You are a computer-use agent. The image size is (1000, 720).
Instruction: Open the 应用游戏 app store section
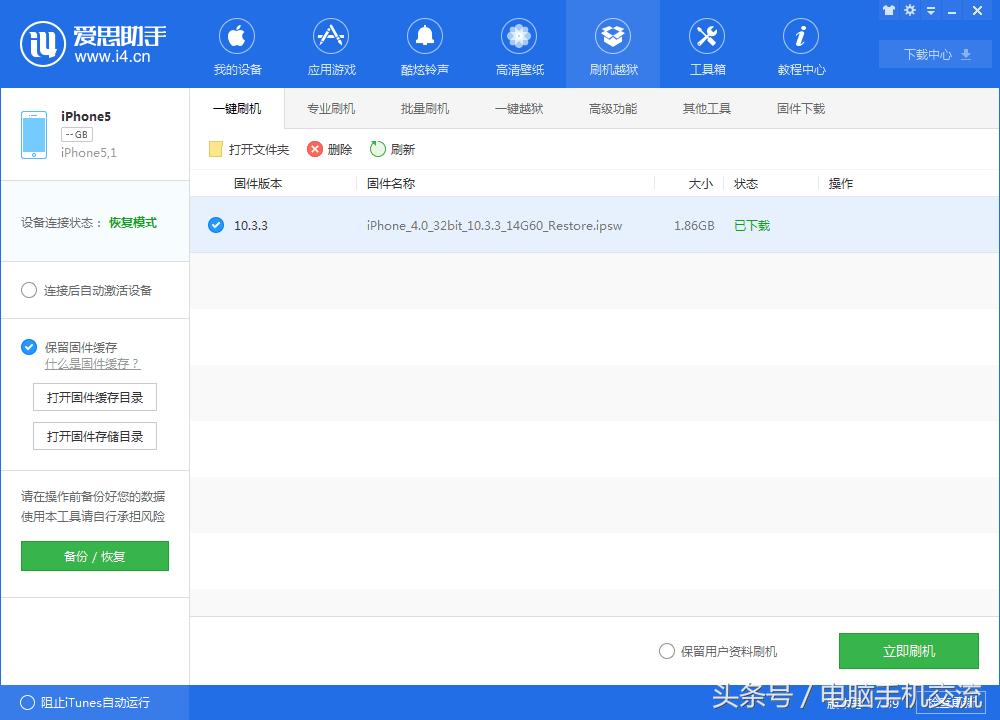331,45
